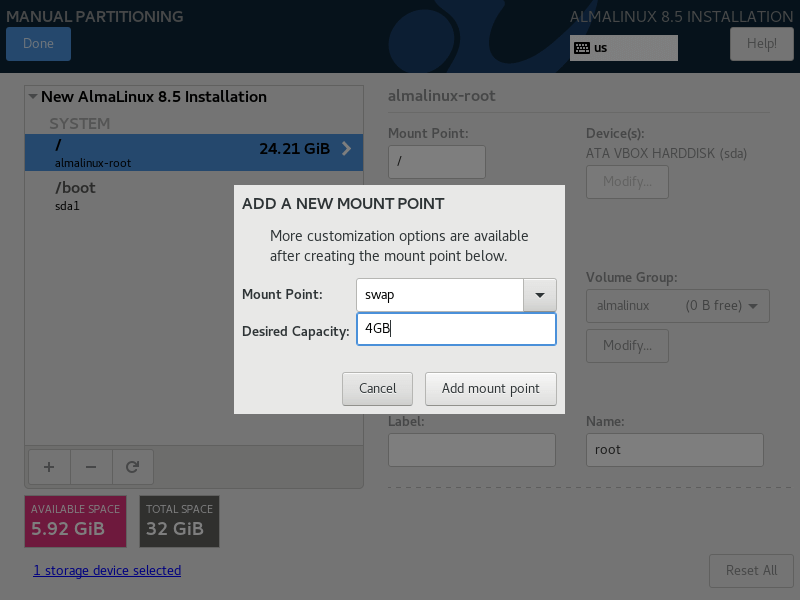Click the Add mount point button

tap(490, 388)
